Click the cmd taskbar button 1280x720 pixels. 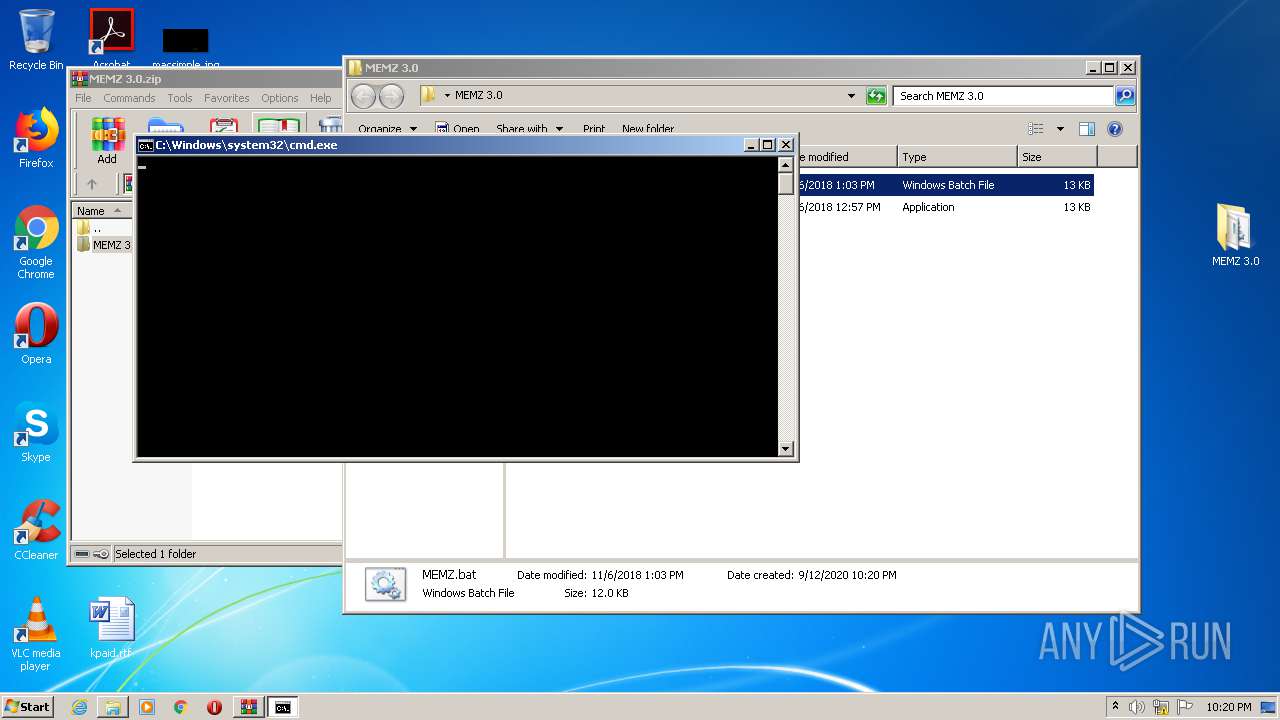point(283,707)
